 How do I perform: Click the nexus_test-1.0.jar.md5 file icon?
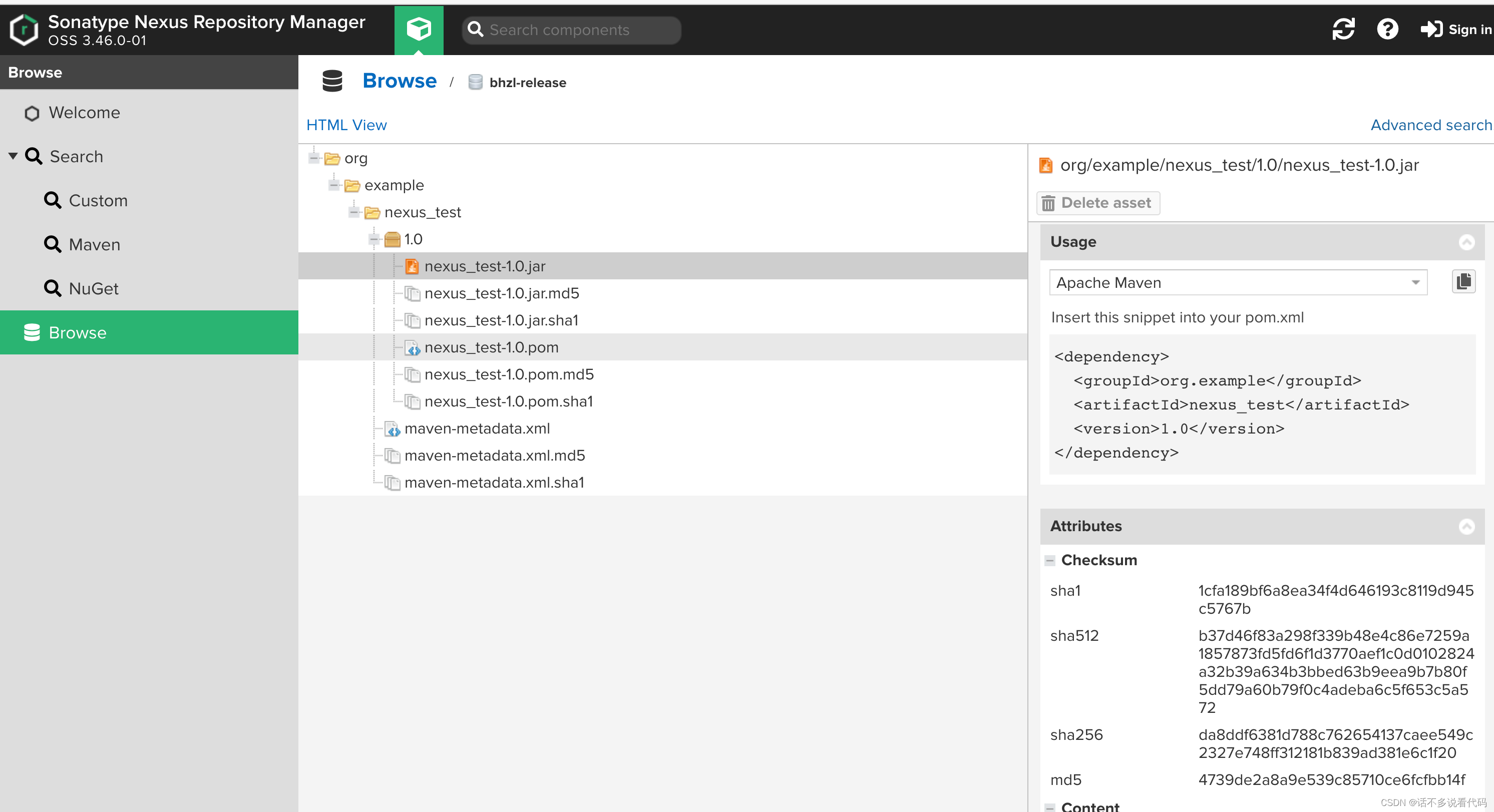click(x=413, y=293)
